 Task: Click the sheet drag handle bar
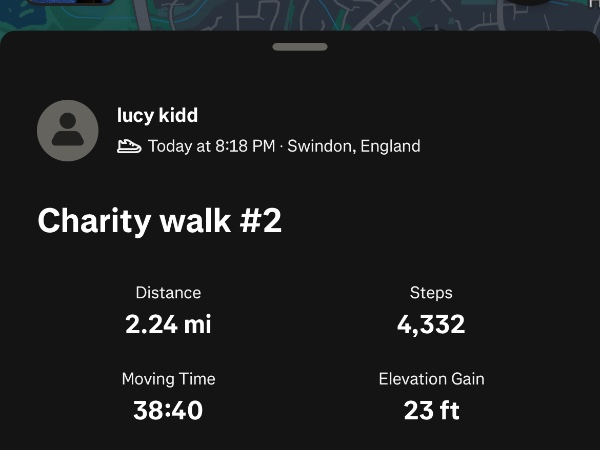[299, 47]
